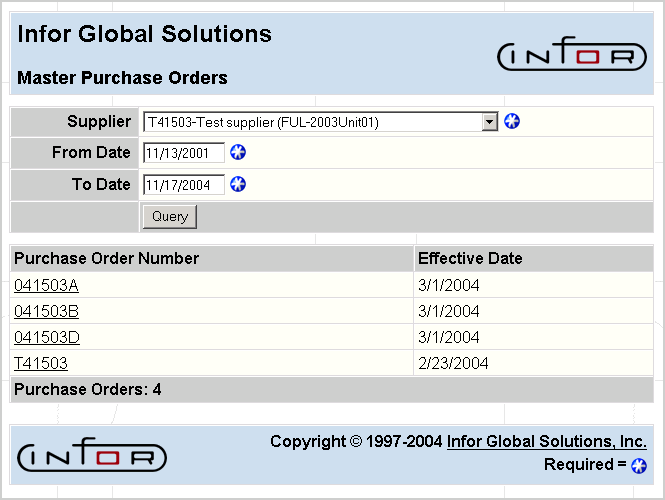Open purchase order 041503A
The image size is (665, 500).
(x=46, y=286)
